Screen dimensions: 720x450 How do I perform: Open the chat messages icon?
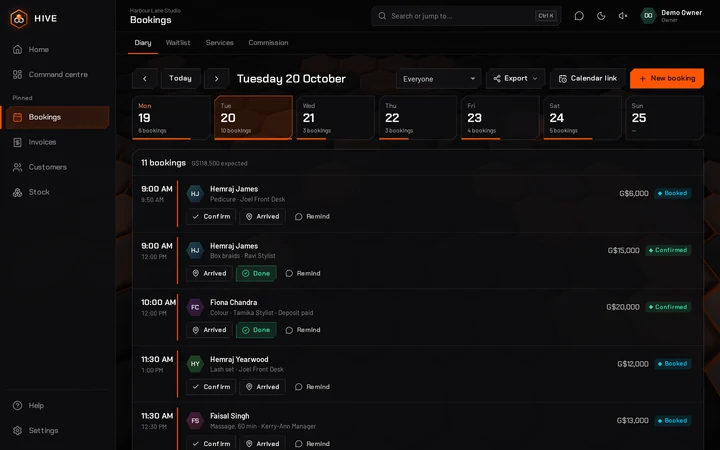(579, 16)
